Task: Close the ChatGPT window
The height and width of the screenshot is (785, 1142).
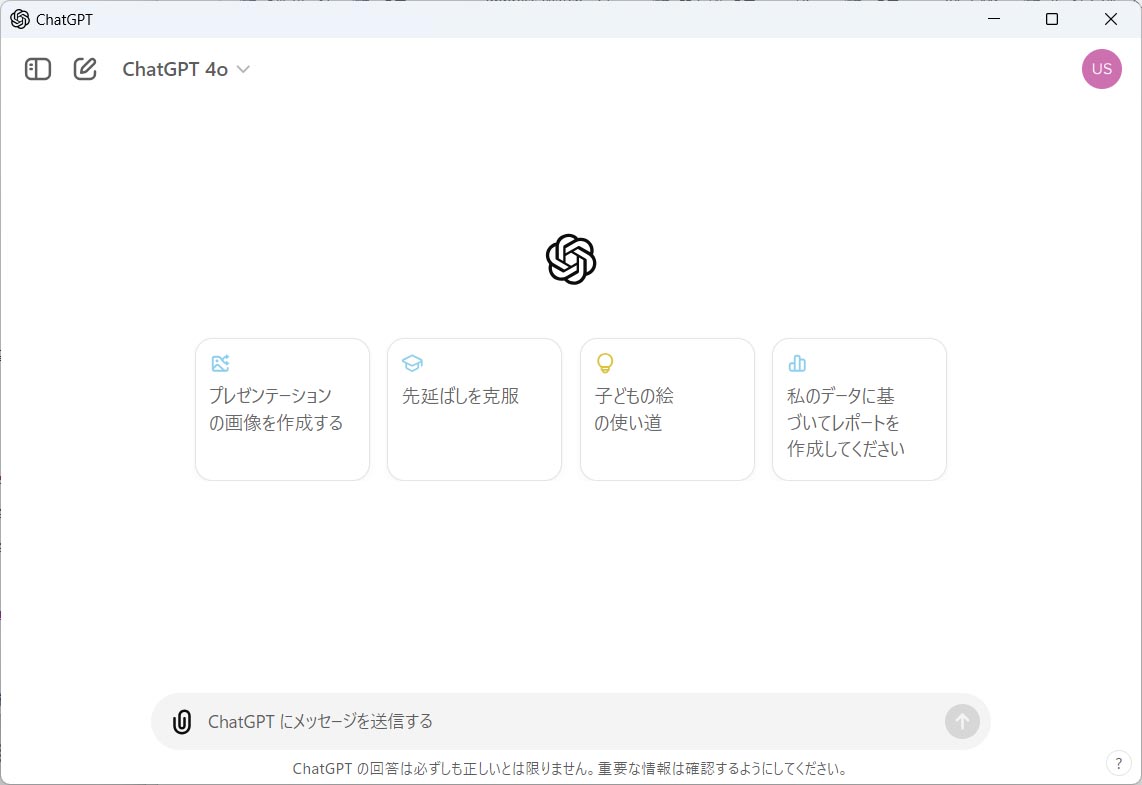Action: click(x=1111, y=19)
